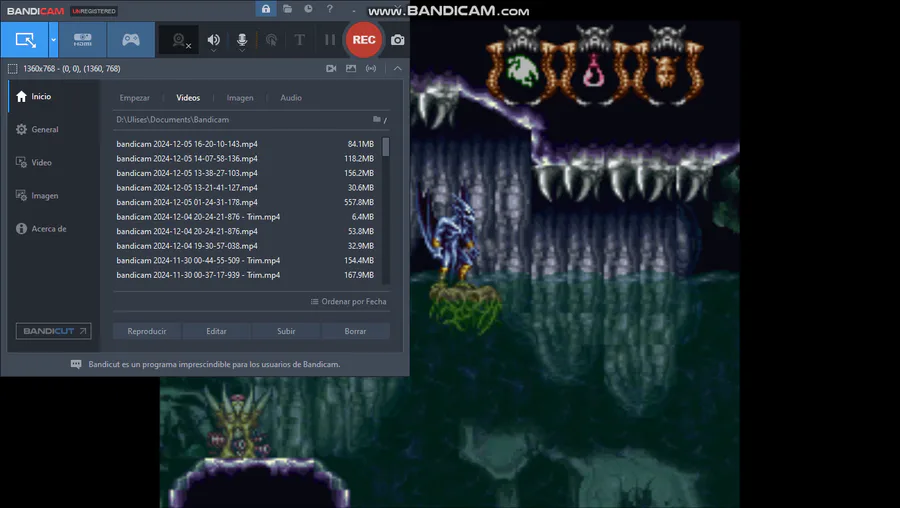900x508 pixels.
Task: Click the lock icon in title bar
Action: [266, 9]
